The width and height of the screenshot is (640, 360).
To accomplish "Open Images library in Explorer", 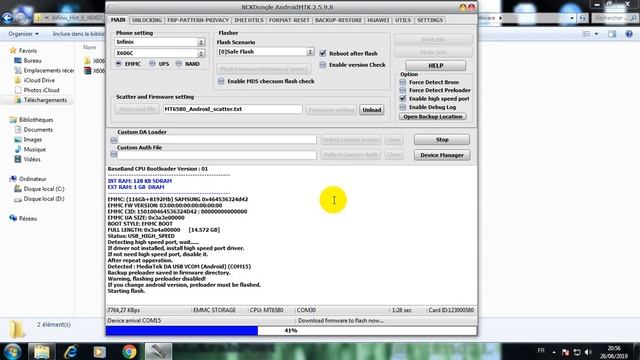I will pyautogui.click(x=28, y=140).
